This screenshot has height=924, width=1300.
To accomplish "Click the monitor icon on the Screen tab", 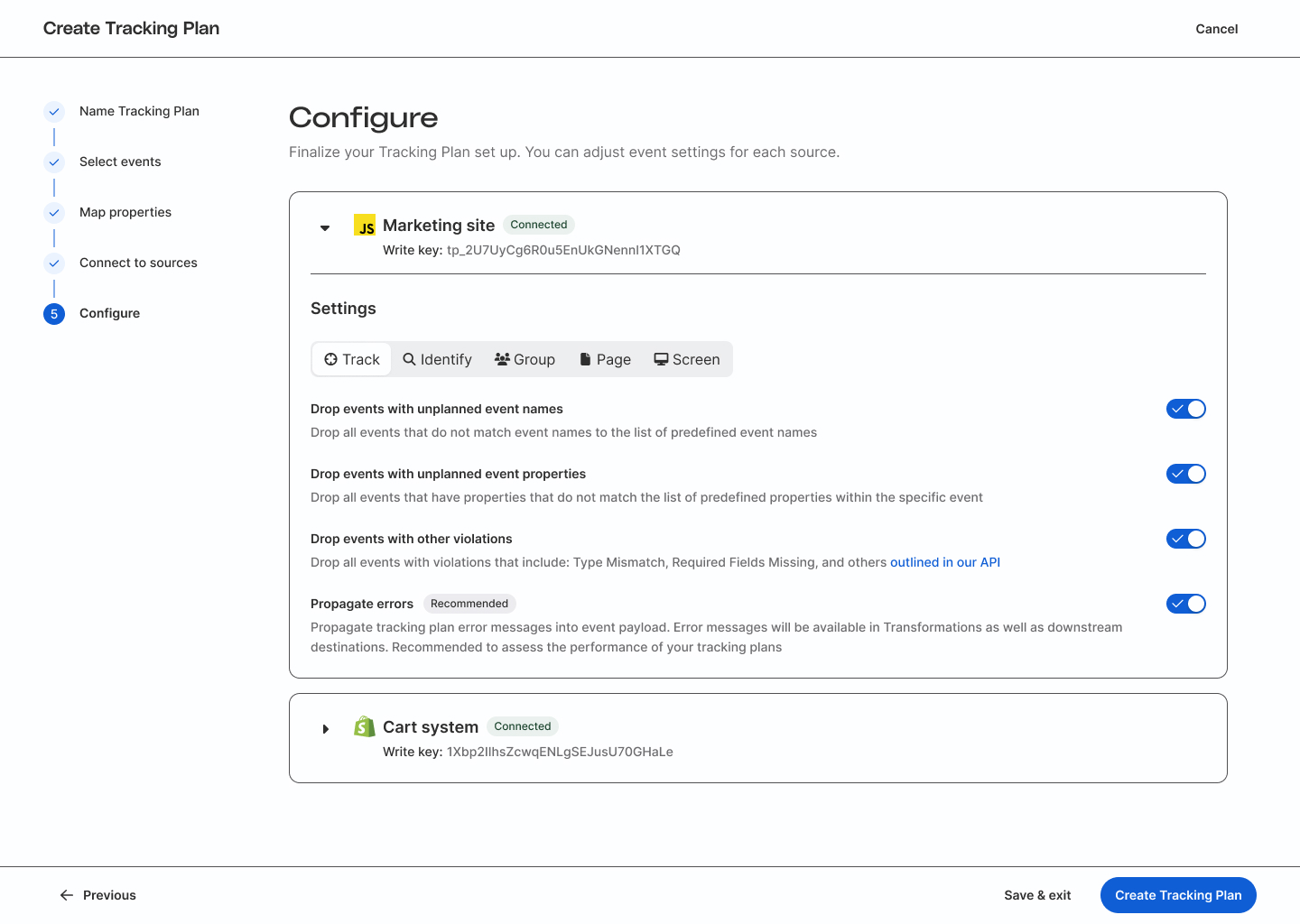I will click(x=662, y=358).
